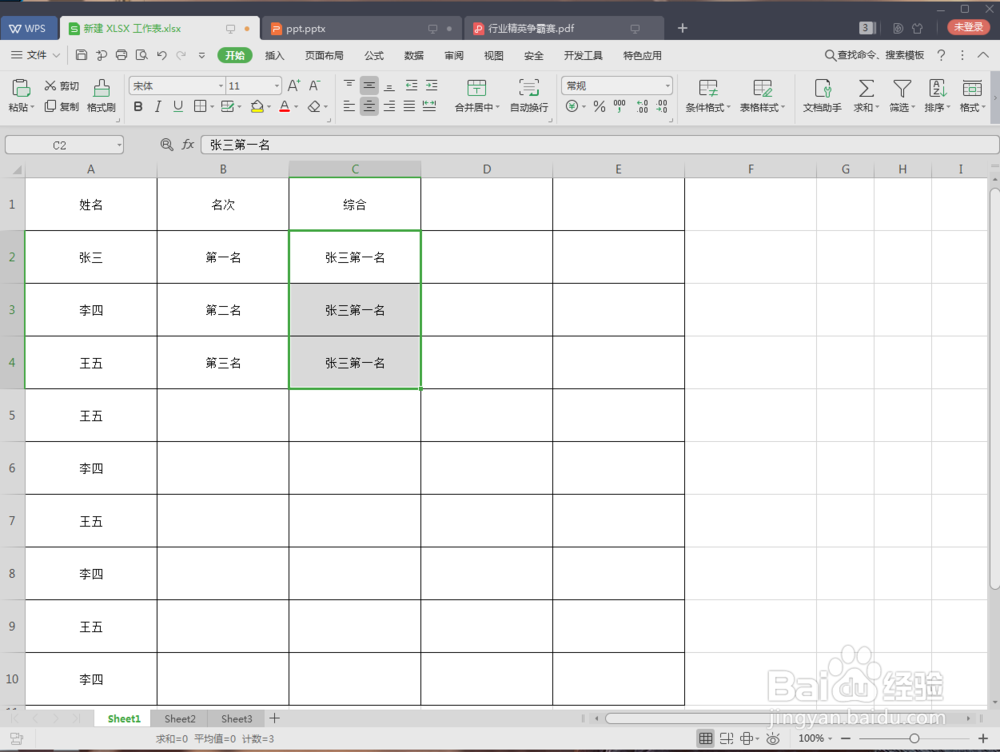1000x752 pixels.
Task: Click the formula bar input
Action: tap(599, 145)
